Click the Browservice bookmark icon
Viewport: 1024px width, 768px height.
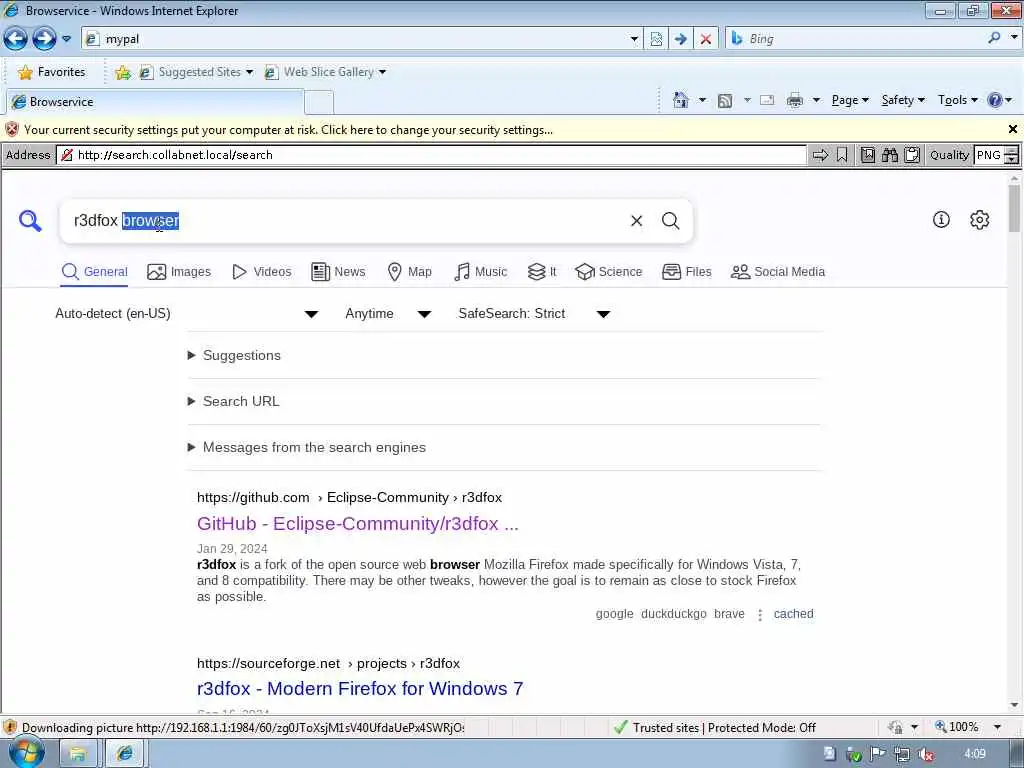pyautogui.click(x=842, y=155)
